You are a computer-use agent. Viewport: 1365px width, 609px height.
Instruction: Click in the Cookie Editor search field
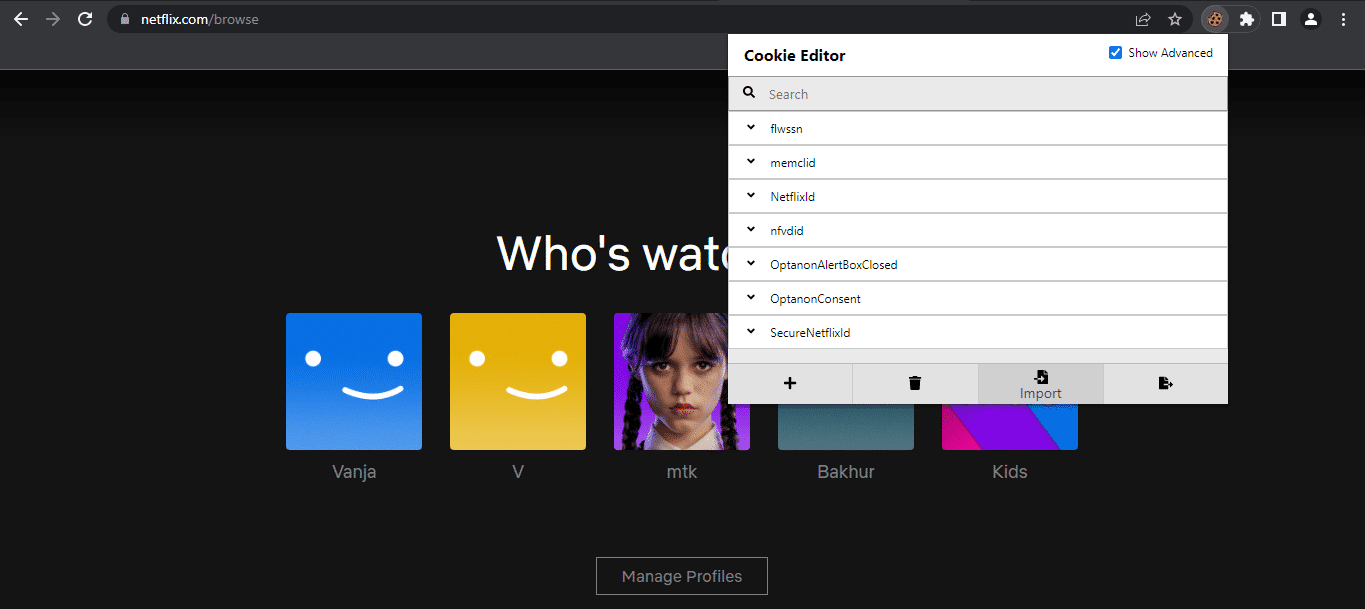point(977,94)
